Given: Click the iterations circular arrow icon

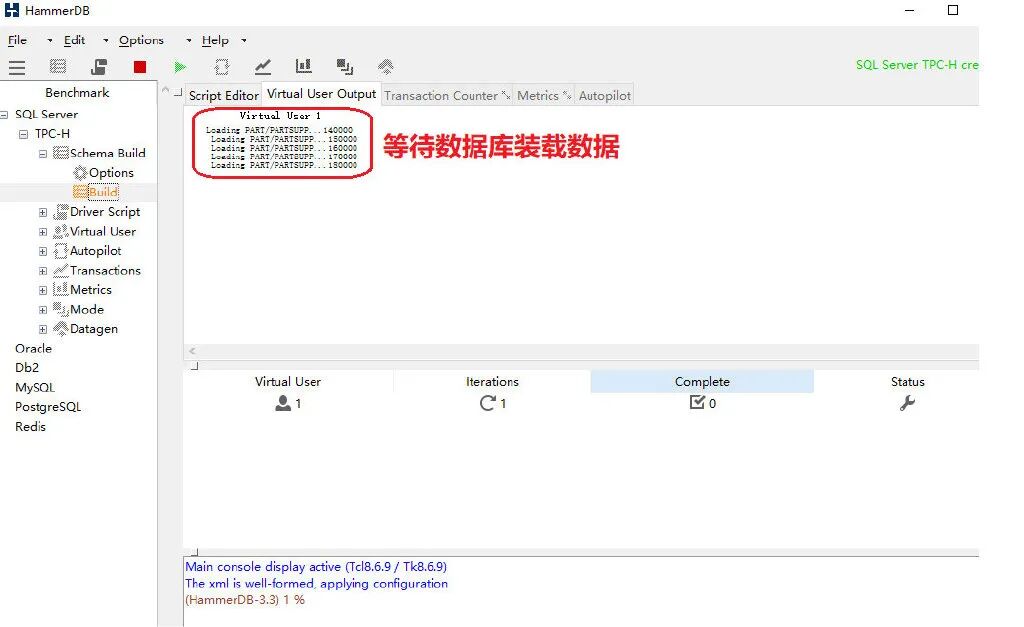Looking at the screenshot, I should [487, 403].
